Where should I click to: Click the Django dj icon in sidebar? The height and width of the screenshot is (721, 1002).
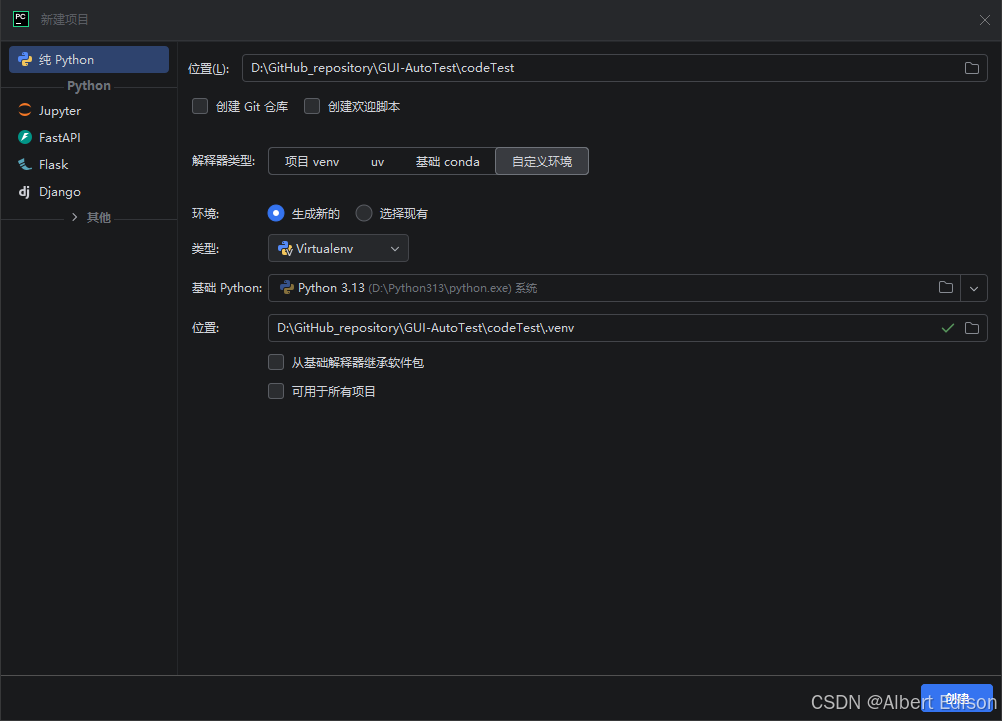(x=24, y=192)
